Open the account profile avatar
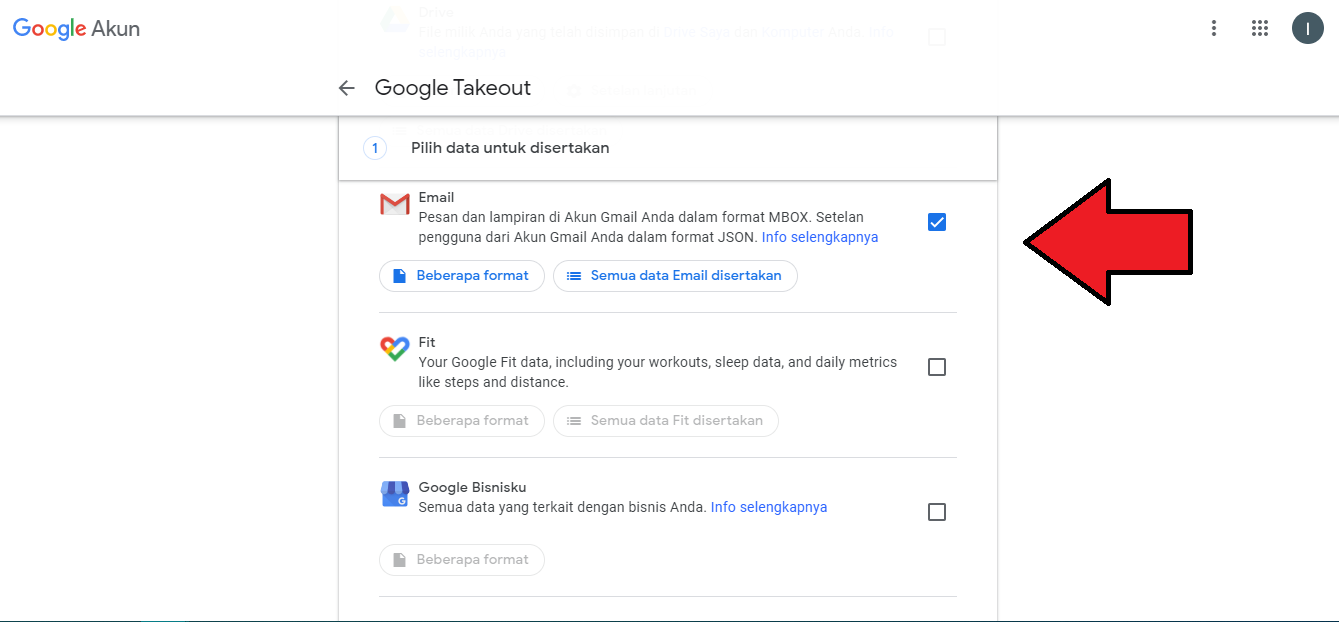 tap(1307, 28)
